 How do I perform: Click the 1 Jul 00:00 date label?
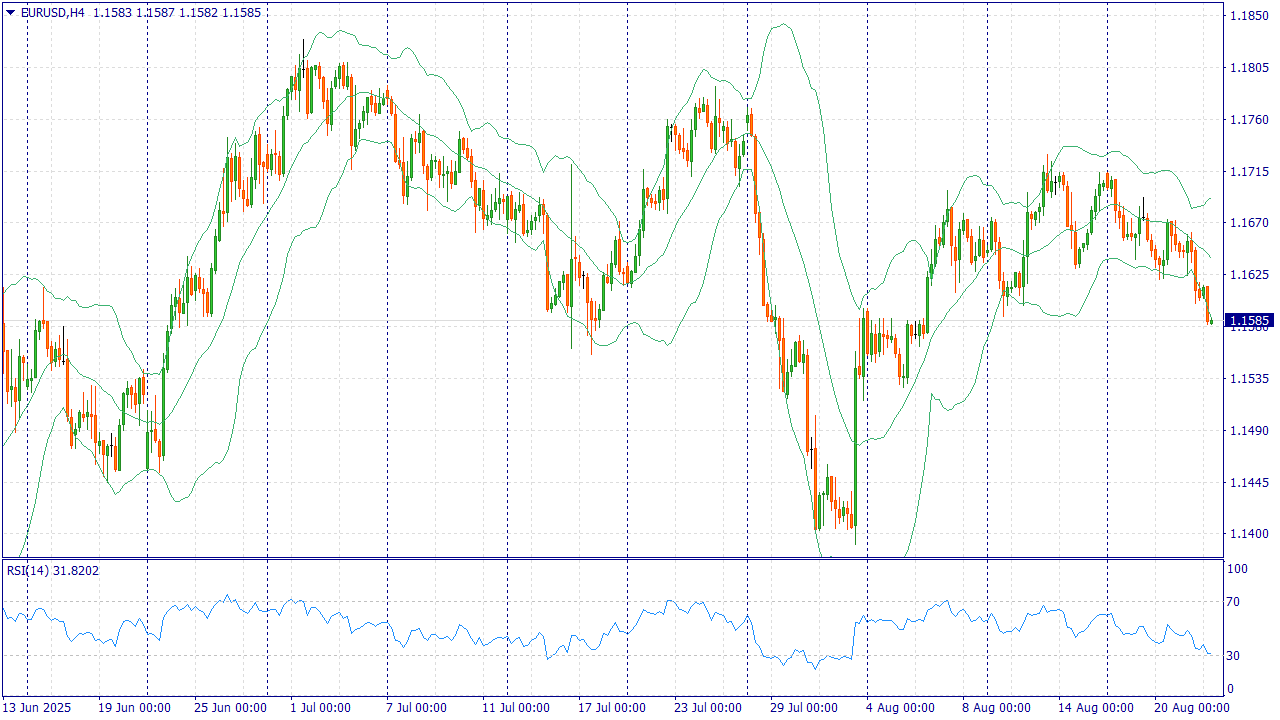pyautogui.click(x=320, y=708)
